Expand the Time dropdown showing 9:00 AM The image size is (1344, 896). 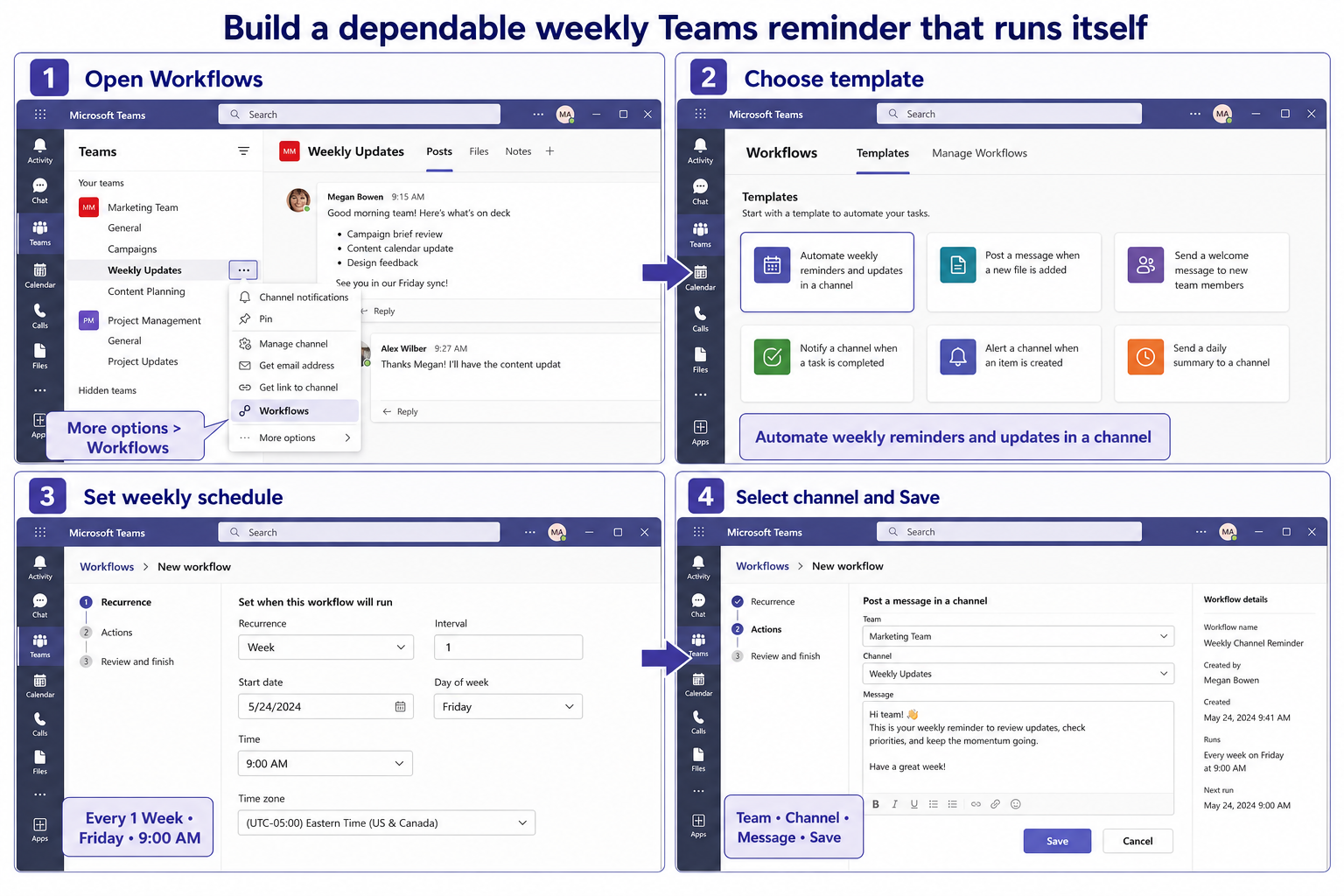coord(325,764)
